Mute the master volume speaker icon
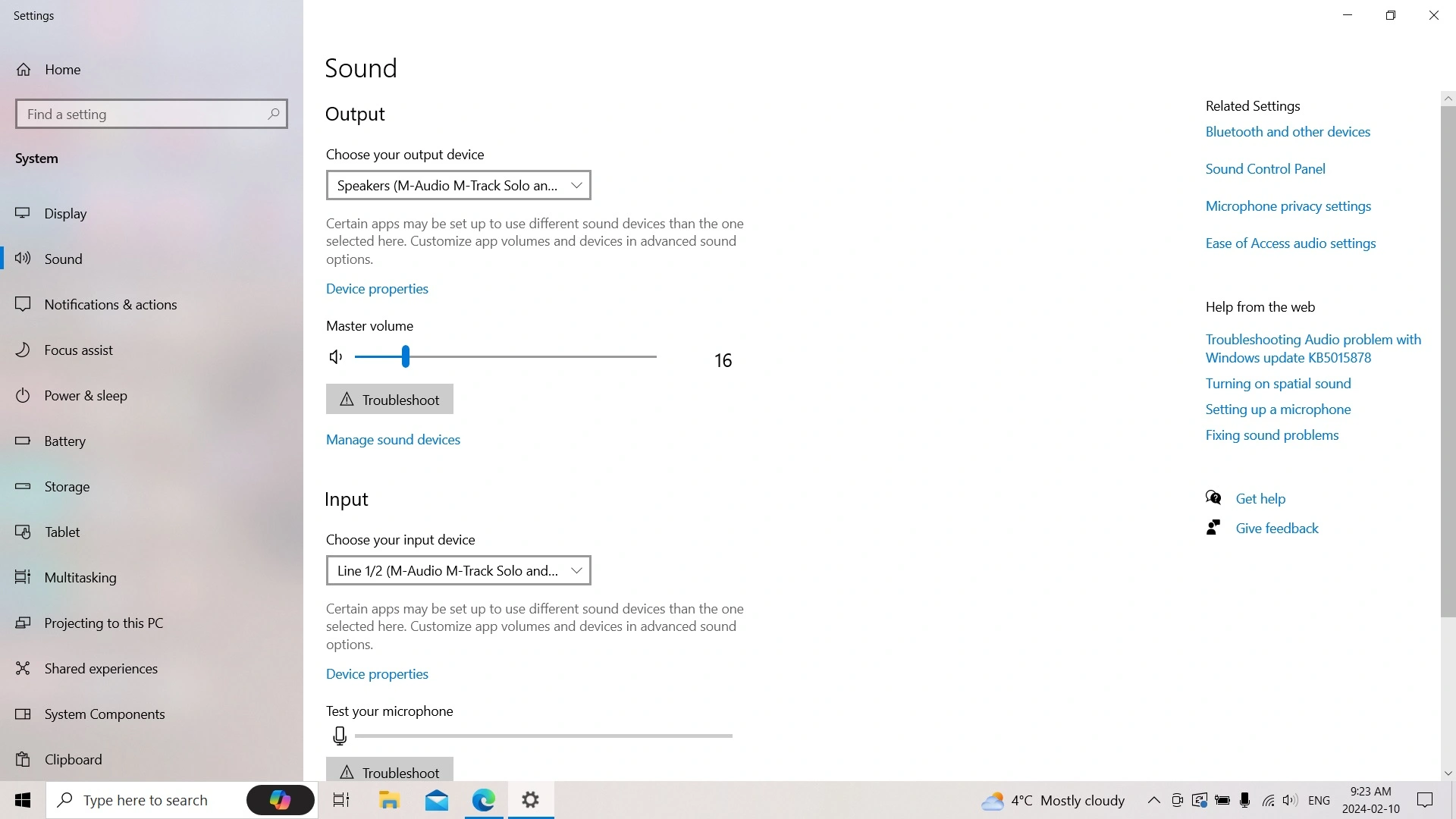Screen dimensions: 1456x819 tap(336, 356)
